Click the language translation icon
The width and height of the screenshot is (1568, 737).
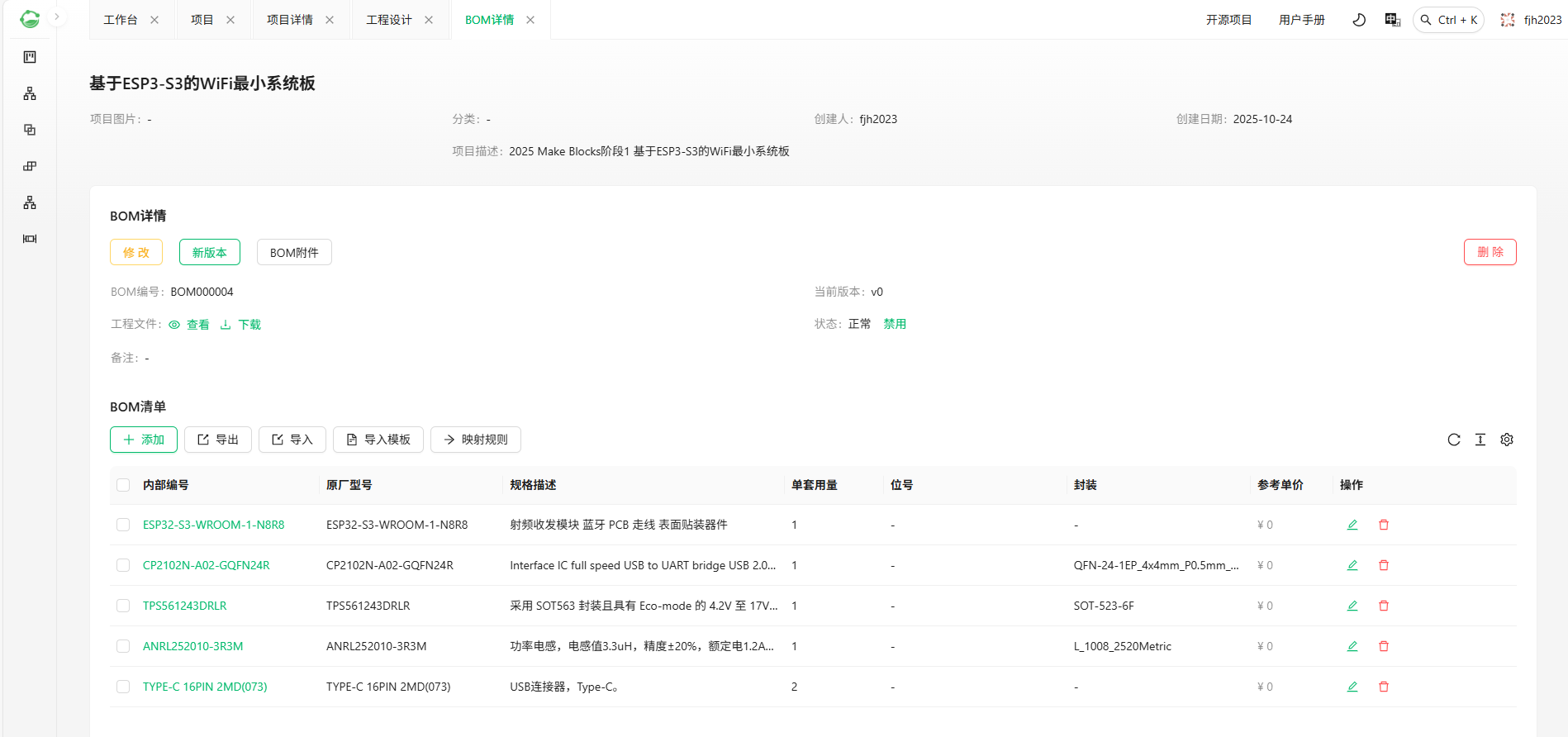point(1393,20)
